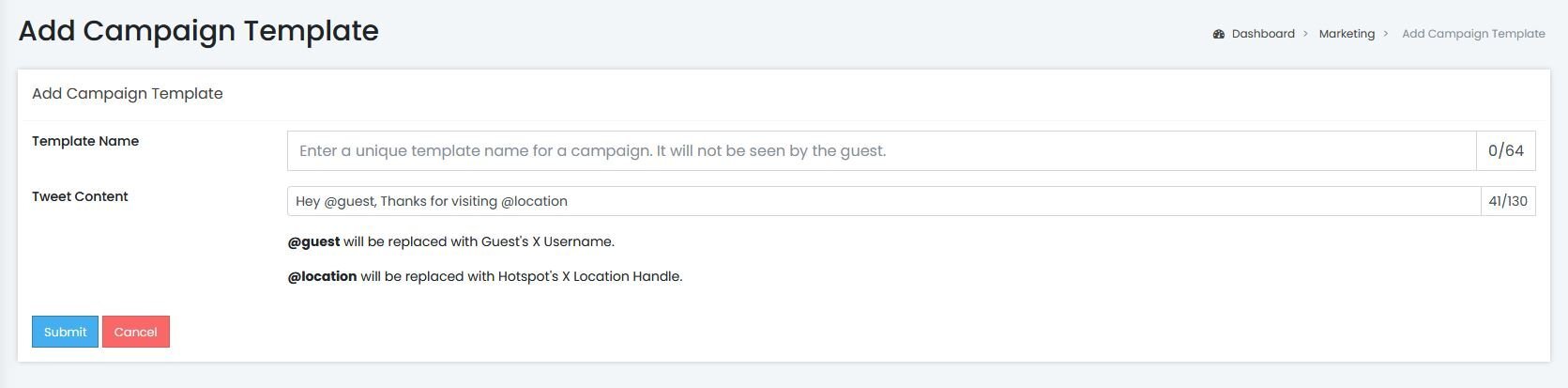The width and height of the screenshot is (1568, 388).
Task: Click the 0/64 character counter
Action: click(1506, 150)
